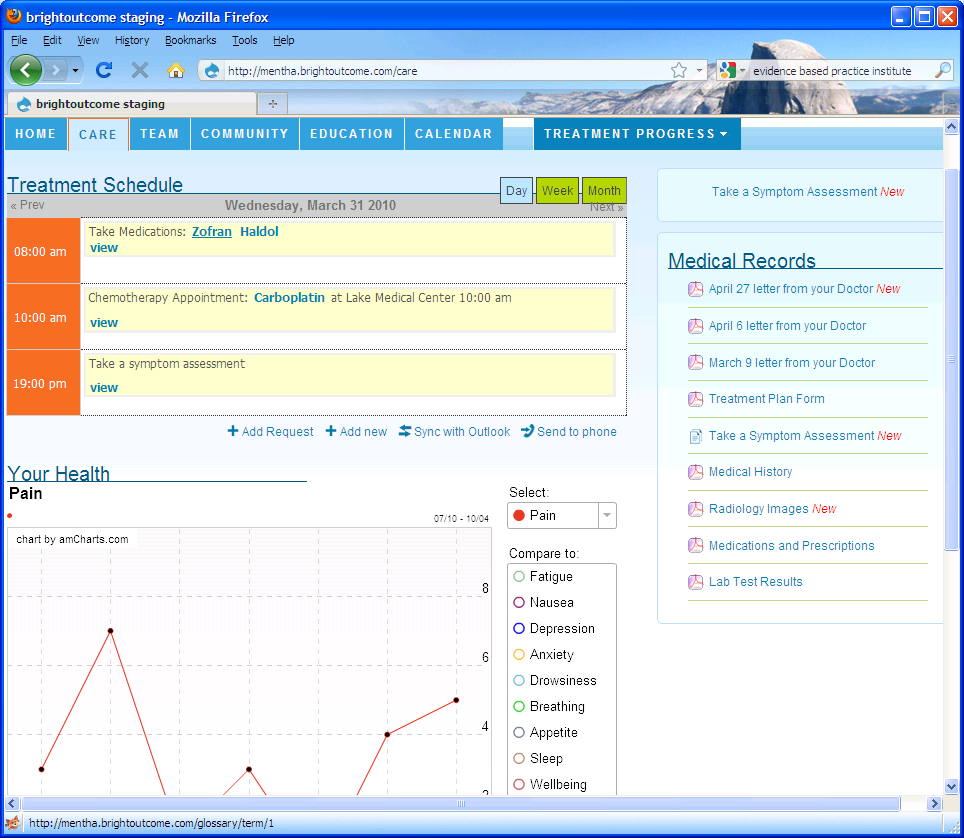The width and height of the screenshot is (964, 838).
Task: Switch schedule to Month view
Action: click(x=604, y=191)
